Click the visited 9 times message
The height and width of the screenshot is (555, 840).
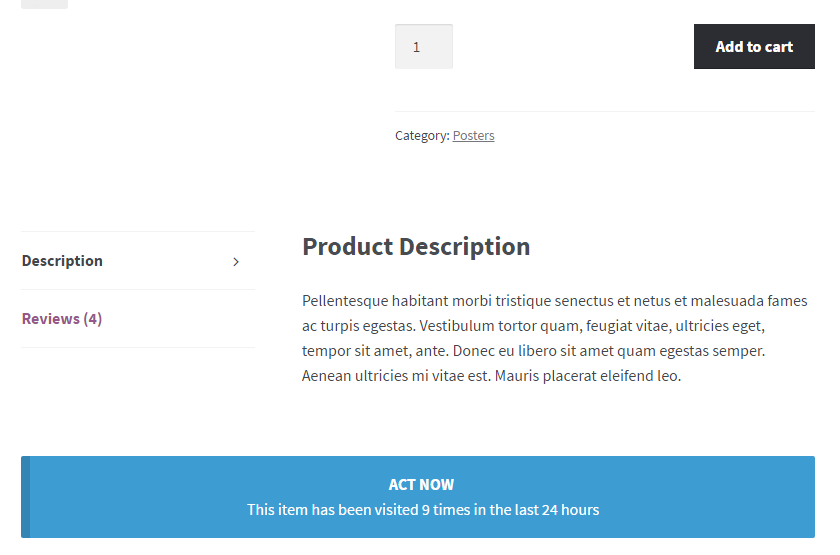(x=423, y=509)
